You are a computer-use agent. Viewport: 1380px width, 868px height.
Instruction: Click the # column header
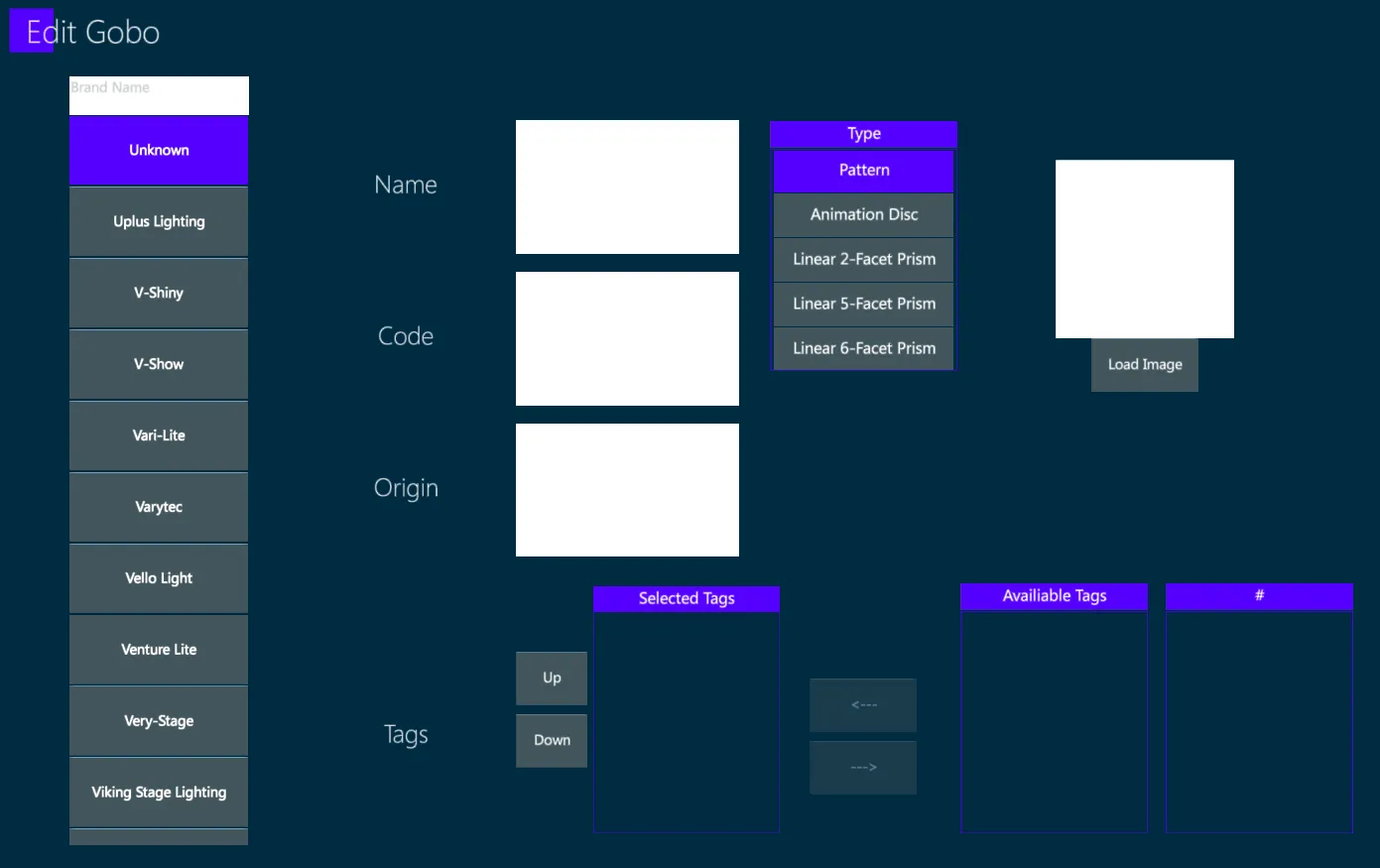click(1259, 596)
